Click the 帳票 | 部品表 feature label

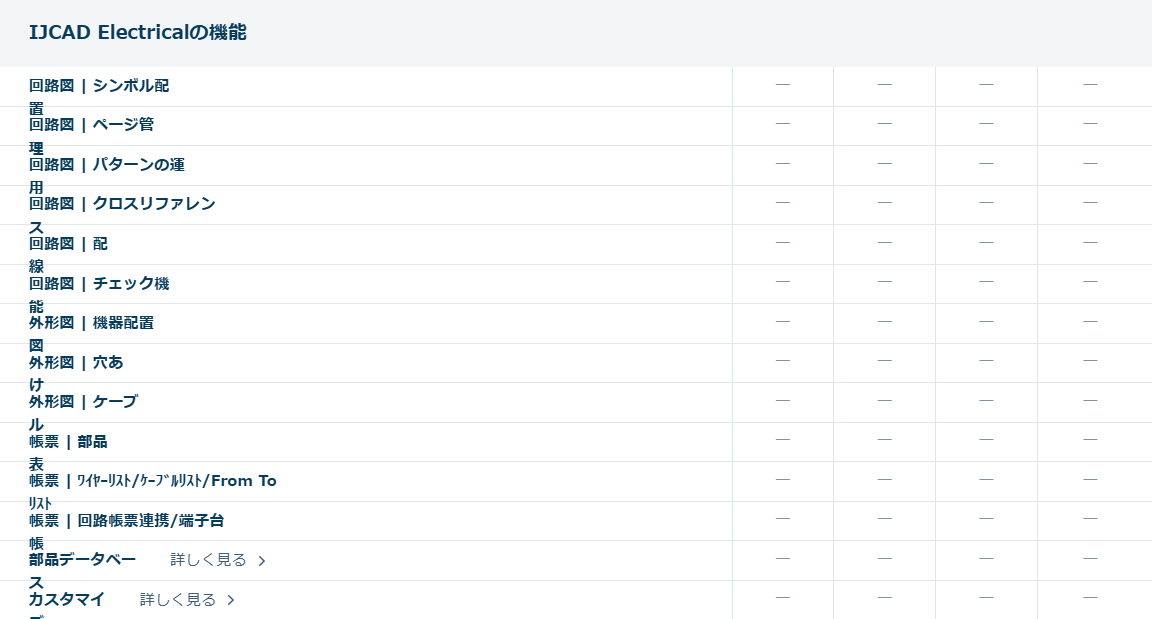[68, 442]
